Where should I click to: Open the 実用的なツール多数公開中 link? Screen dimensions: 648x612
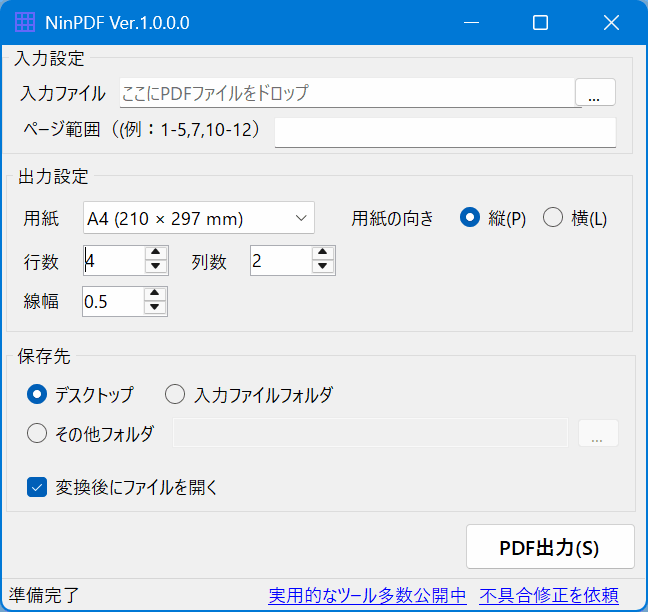(367, 596)
